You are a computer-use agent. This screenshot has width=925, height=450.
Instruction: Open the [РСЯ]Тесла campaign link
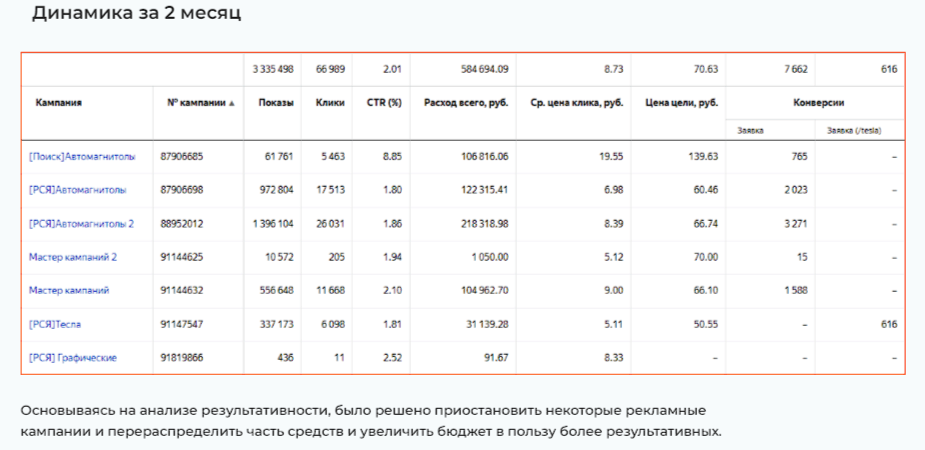[55, 324]
